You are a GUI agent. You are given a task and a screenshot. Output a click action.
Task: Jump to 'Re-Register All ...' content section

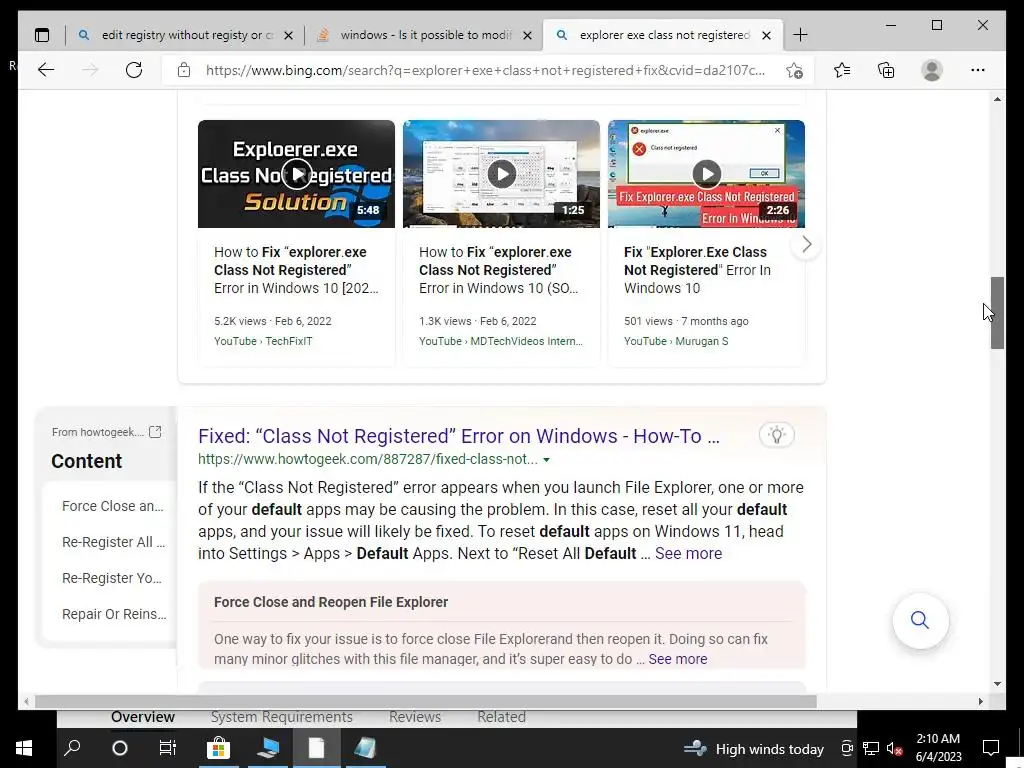coord(114,542)
